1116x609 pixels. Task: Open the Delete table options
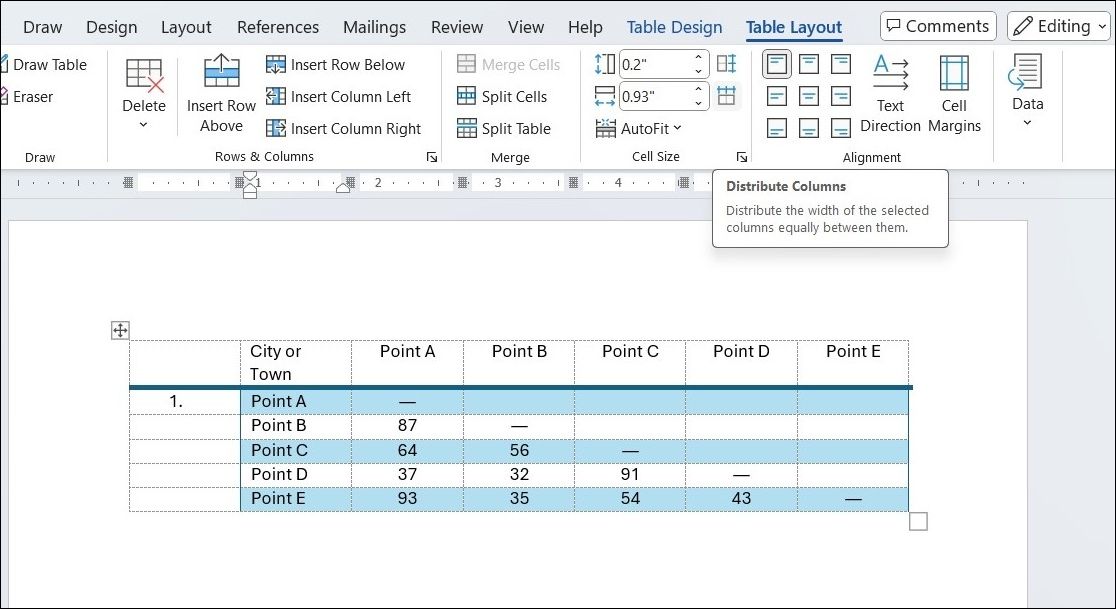click(144, 94)
